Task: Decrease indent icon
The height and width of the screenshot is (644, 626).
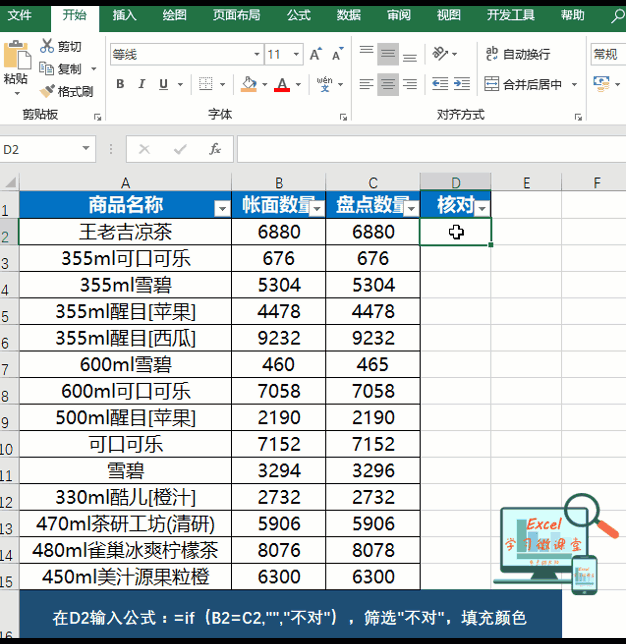Action: pyautogui.click(x=440, y=84)
